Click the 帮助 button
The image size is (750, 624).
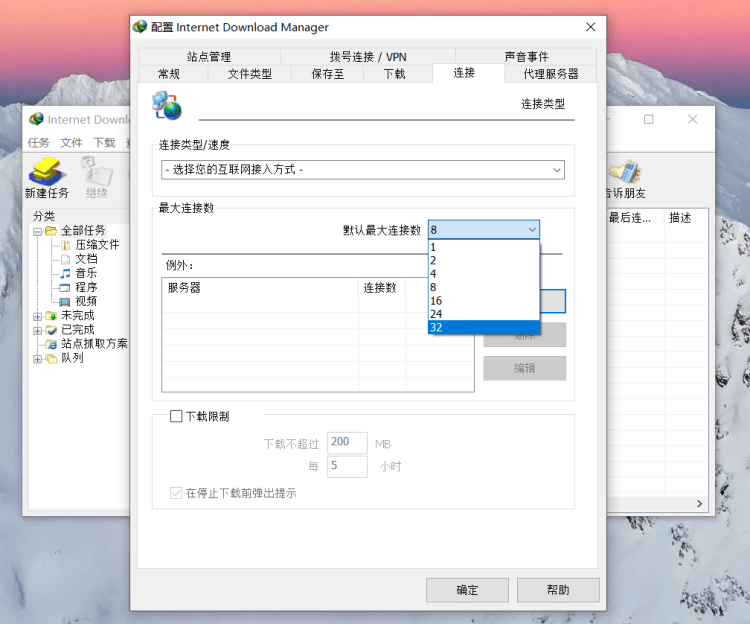pos(558,590)
